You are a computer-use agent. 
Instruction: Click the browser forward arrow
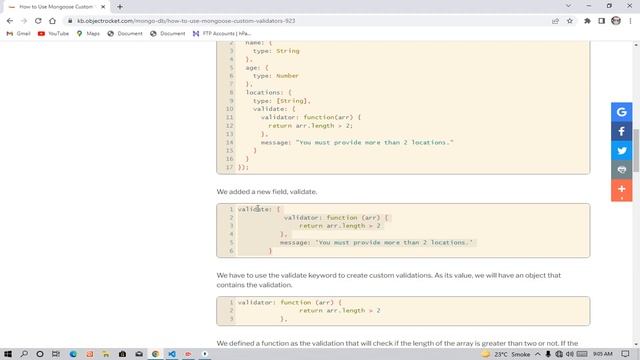24,21
